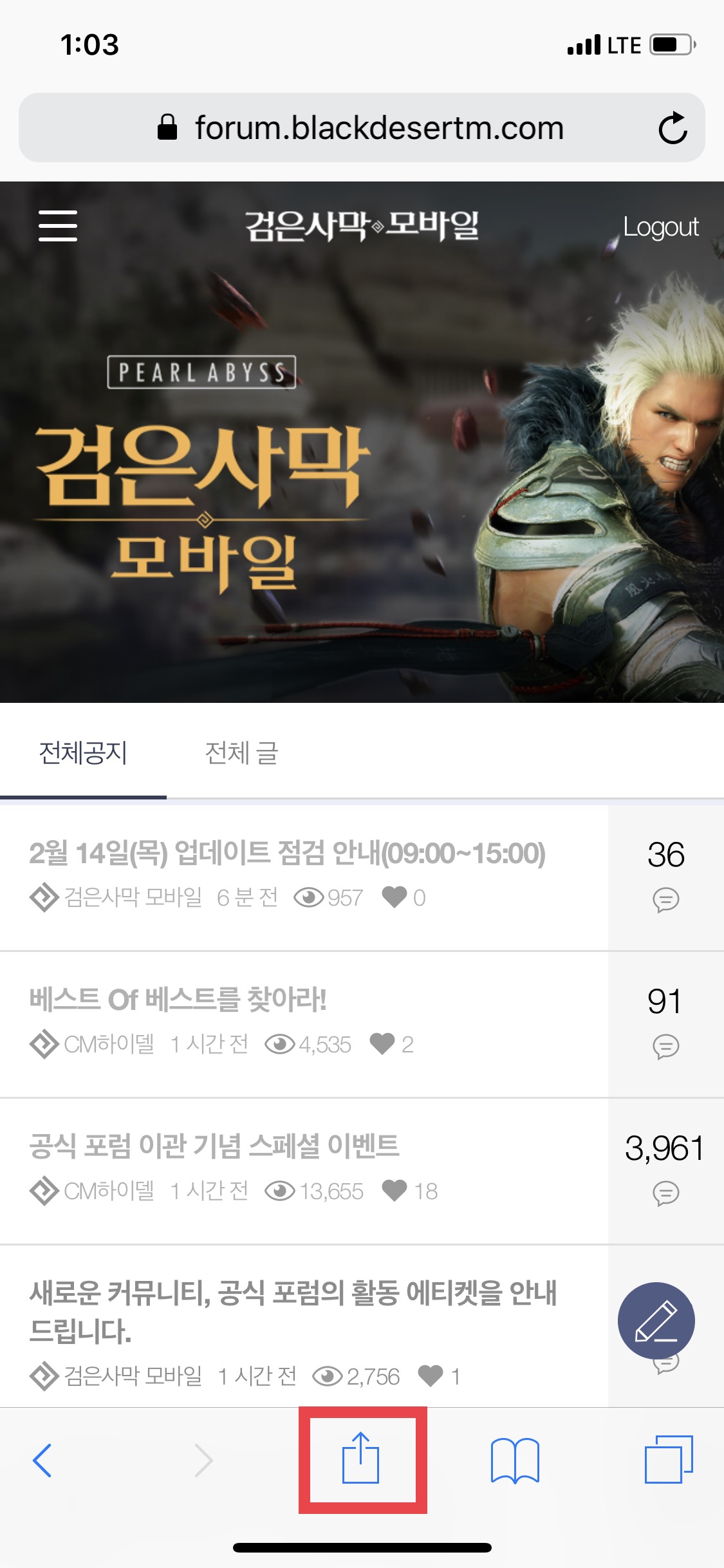724x1568 pixels.
Task: Reload the page with refresh icon
Action: [673, 128]
